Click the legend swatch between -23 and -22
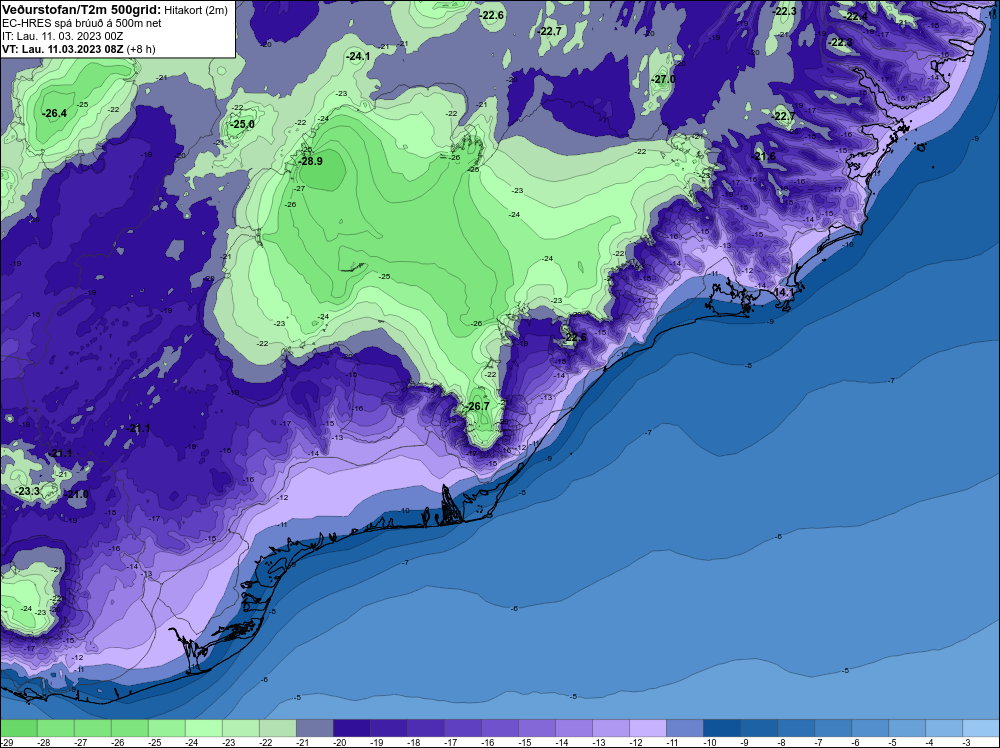 click(241, 728)
